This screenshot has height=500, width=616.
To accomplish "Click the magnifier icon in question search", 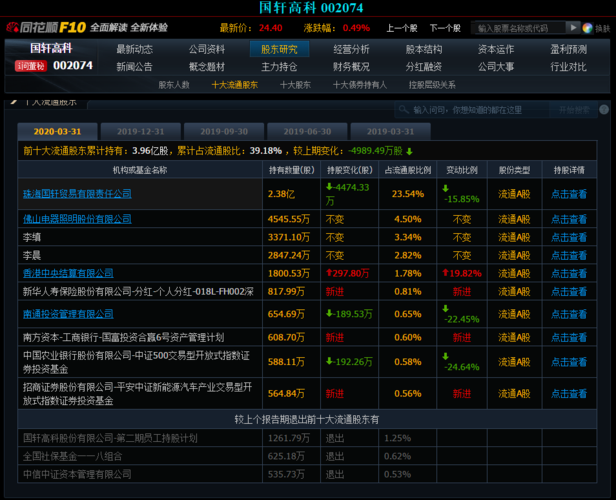I will pos(403,110).
